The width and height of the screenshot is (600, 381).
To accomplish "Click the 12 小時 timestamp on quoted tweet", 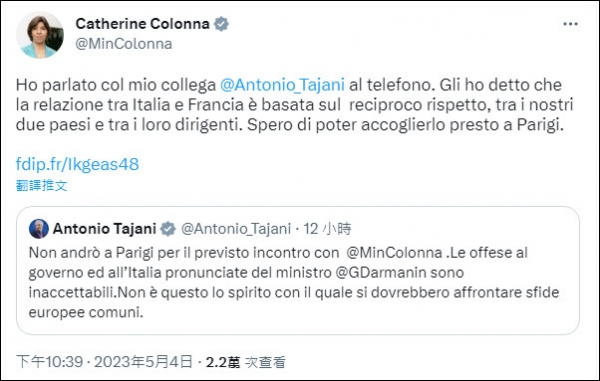I will click(x=327, y=229).
